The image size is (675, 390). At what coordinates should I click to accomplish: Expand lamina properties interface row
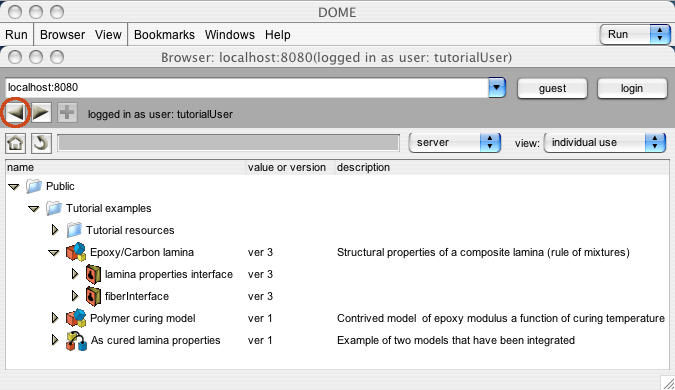click(75, 274)
